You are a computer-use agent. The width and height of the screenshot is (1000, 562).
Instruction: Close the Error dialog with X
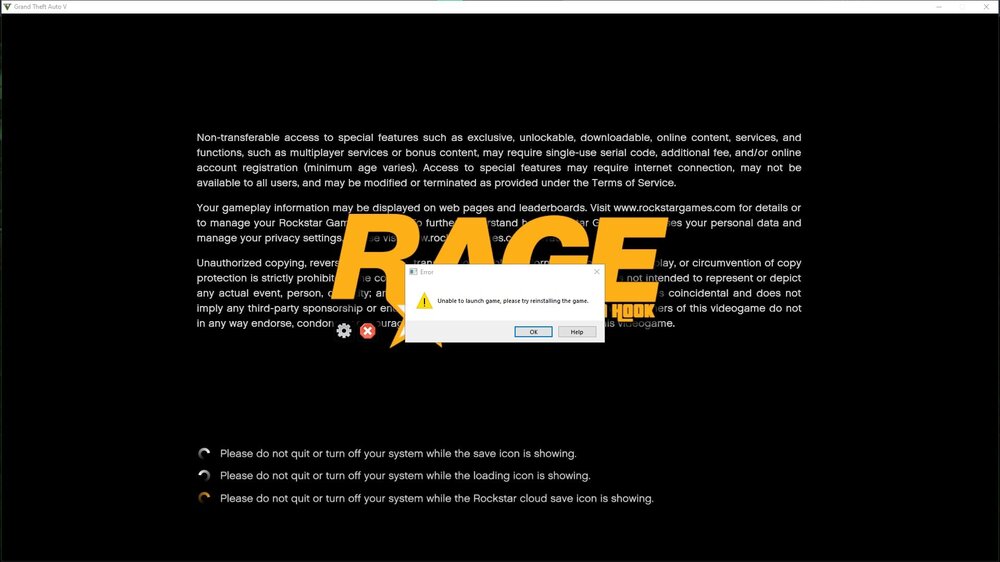[x=596, y=272]
